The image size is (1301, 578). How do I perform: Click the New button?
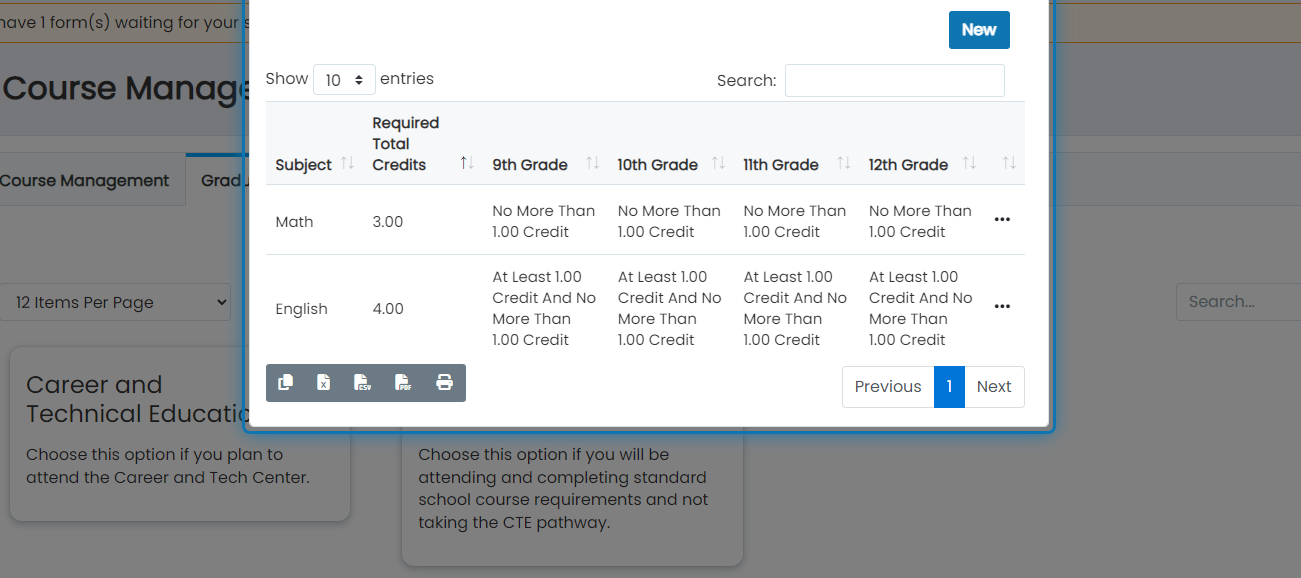pos(979,30)
